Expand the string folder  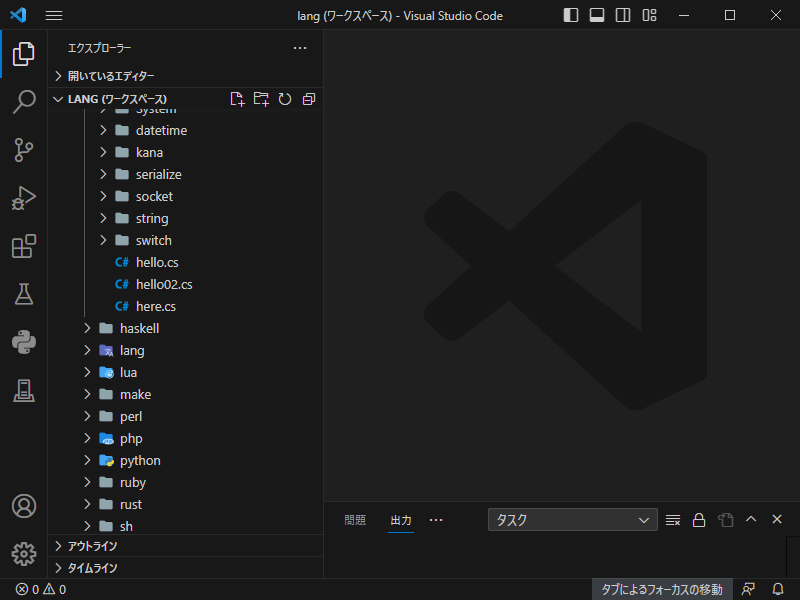pos(186,218)
